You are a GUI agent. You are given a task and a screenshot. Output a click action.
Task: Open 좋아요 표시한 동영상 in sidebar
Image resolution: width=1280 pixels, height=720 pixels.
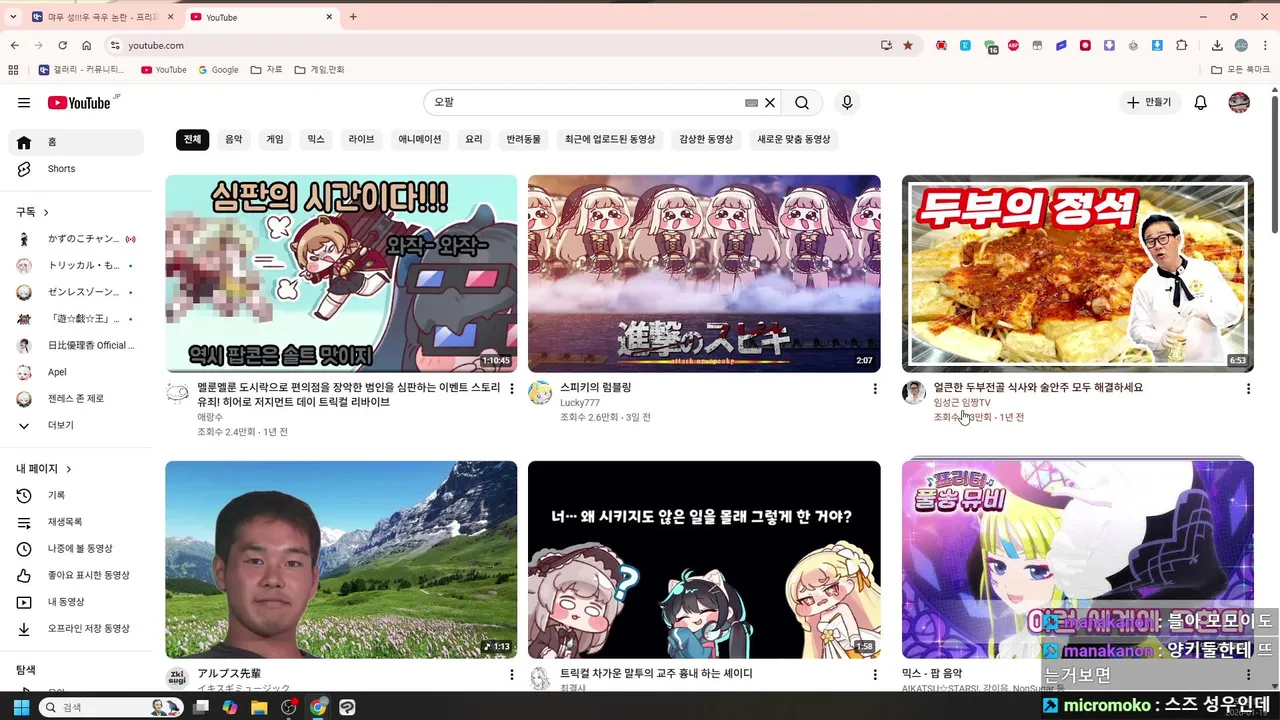[76, 575]
